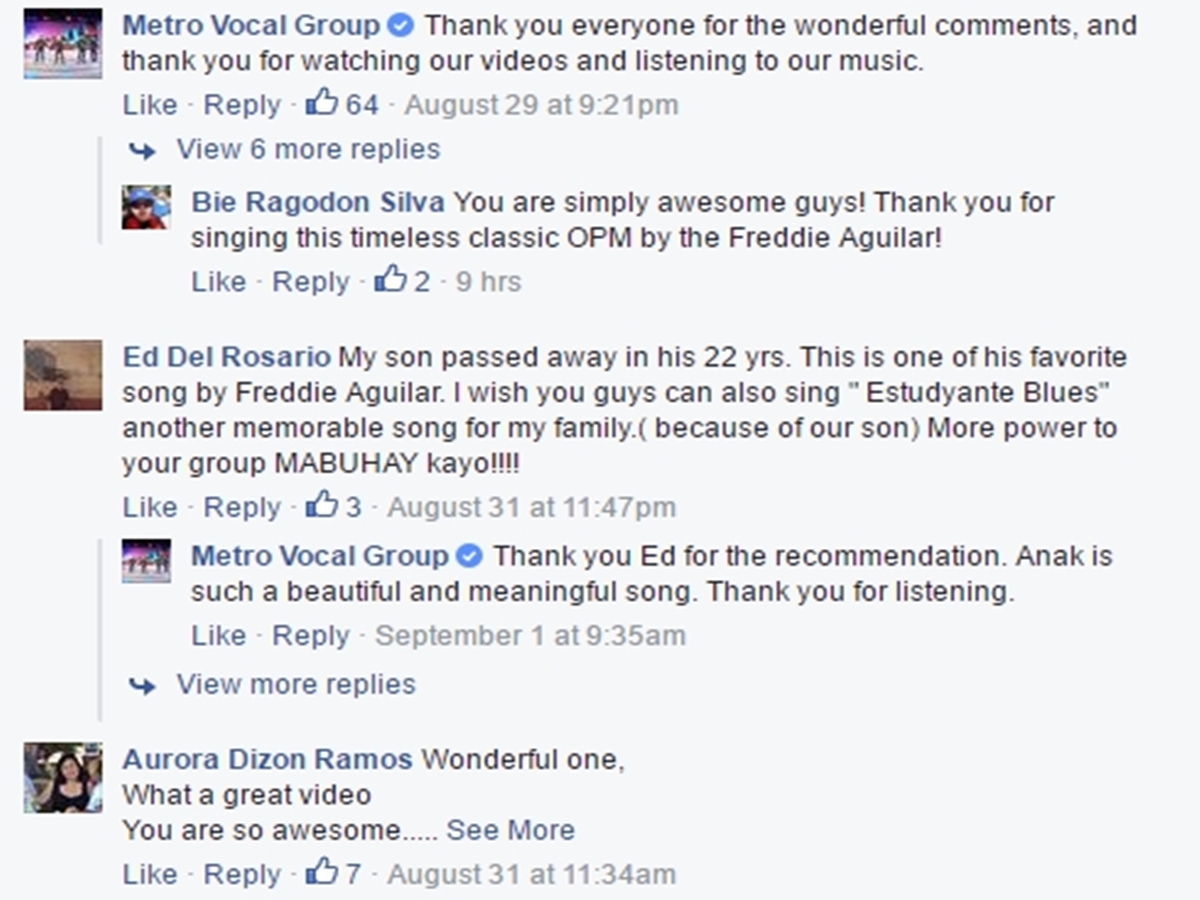Like Metro Vocal Group's top comment

tap(149, 104)
